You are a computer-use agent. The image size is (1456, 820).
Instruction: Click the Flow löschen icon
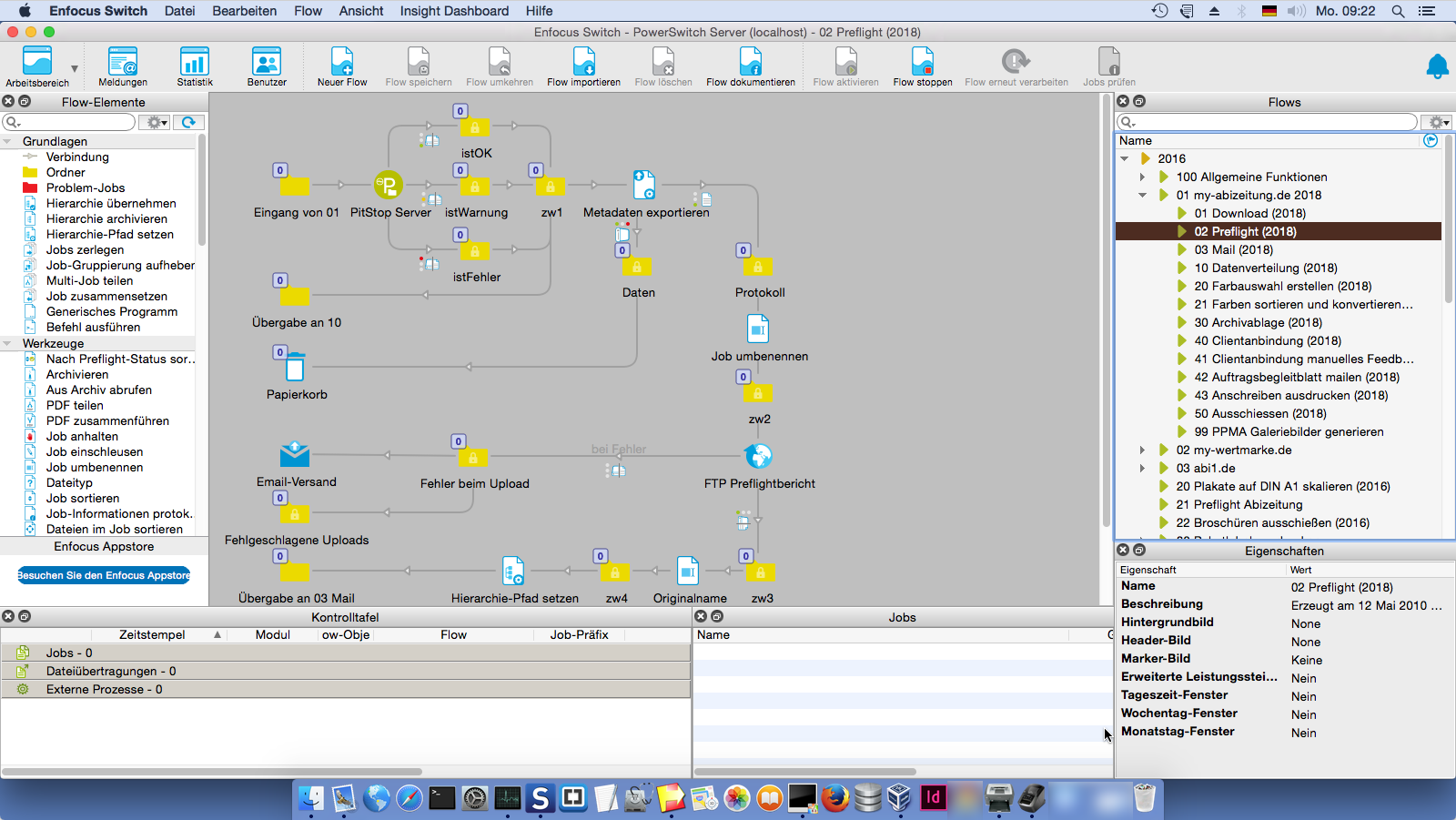663,62
